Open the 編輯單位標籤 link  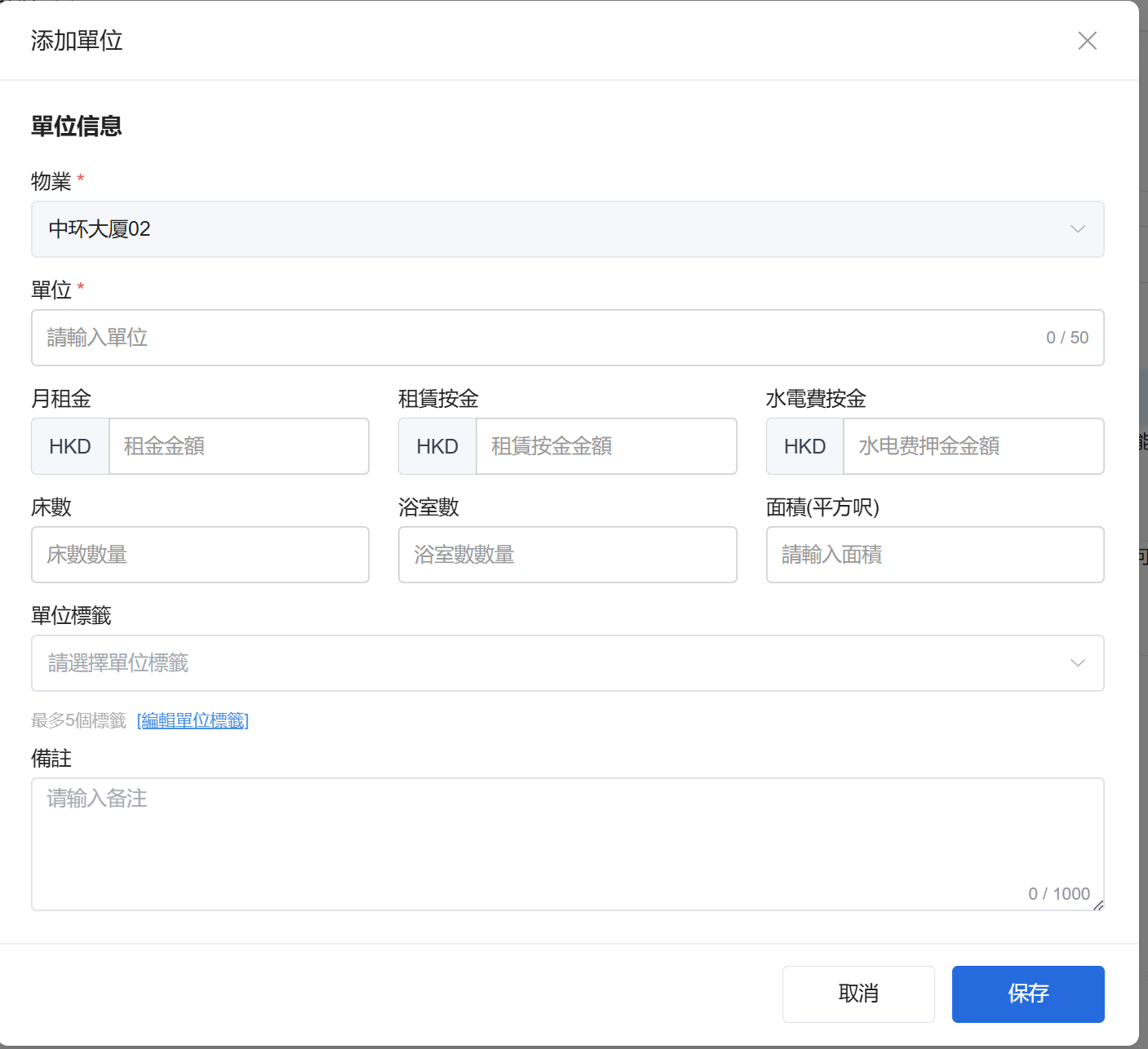193,720
